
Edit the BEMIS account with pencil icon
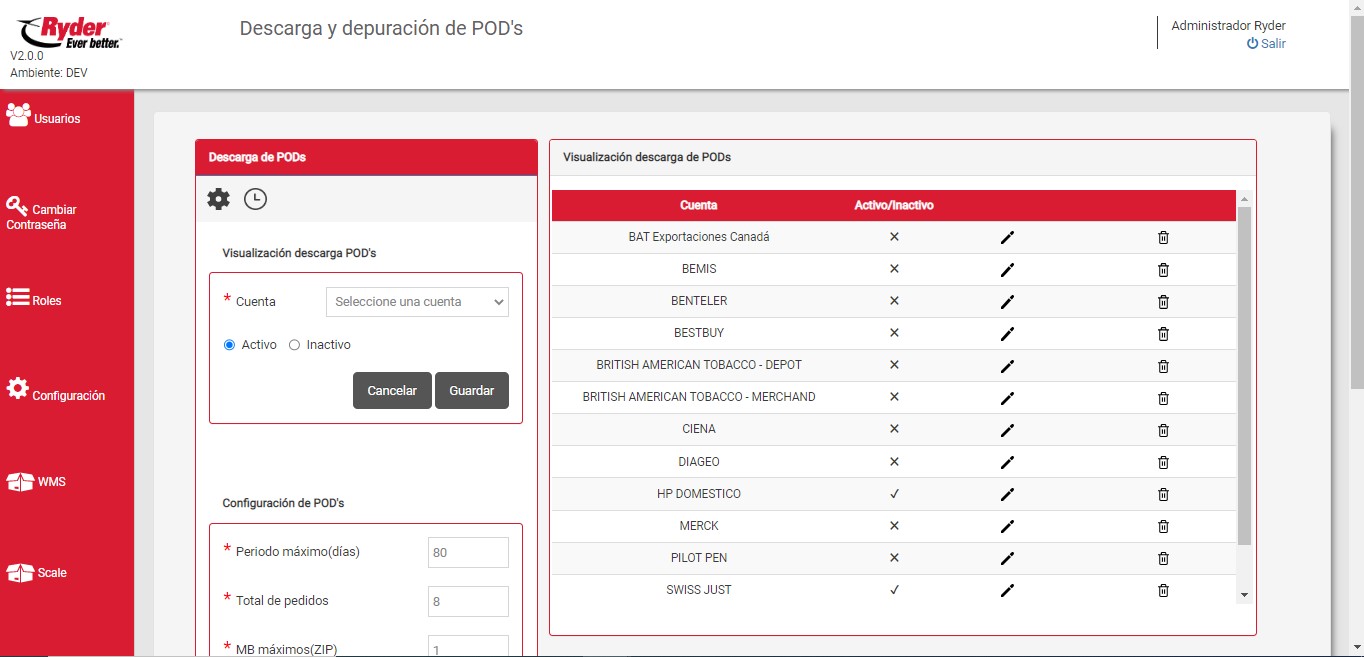(1007, 270)
